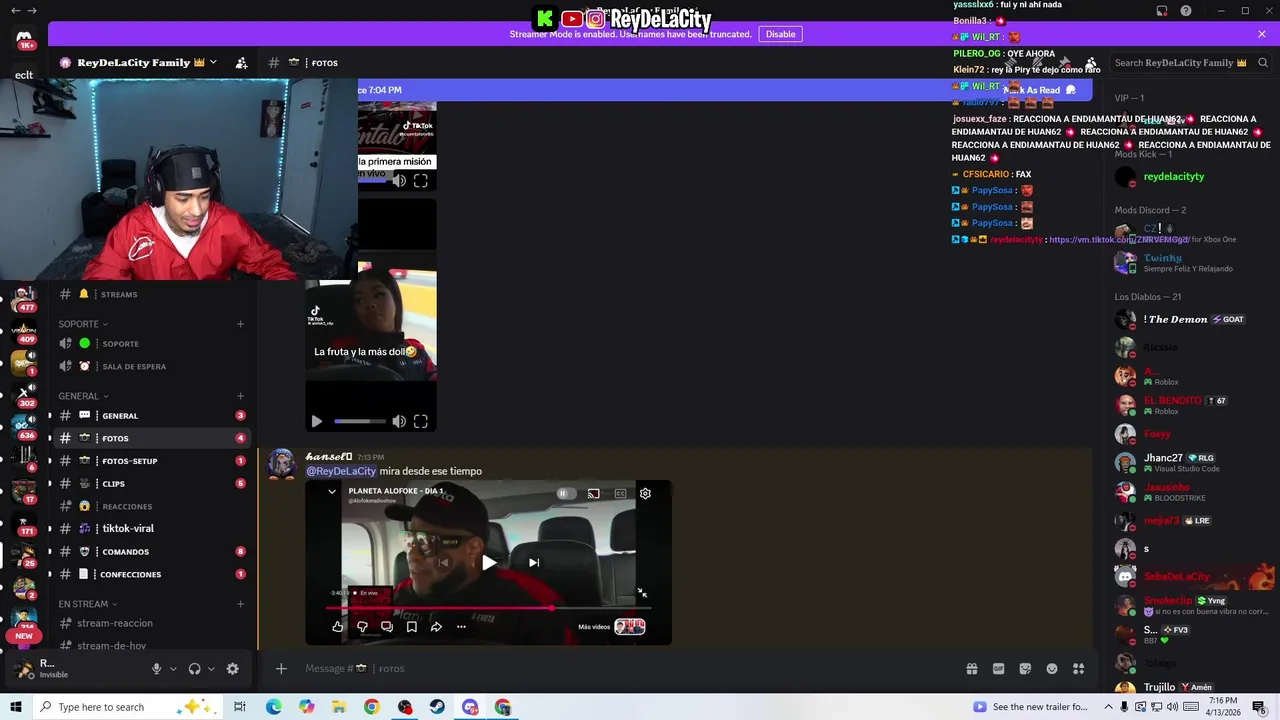
Task: Open the sticker picker
Action: click(1025, 669)
